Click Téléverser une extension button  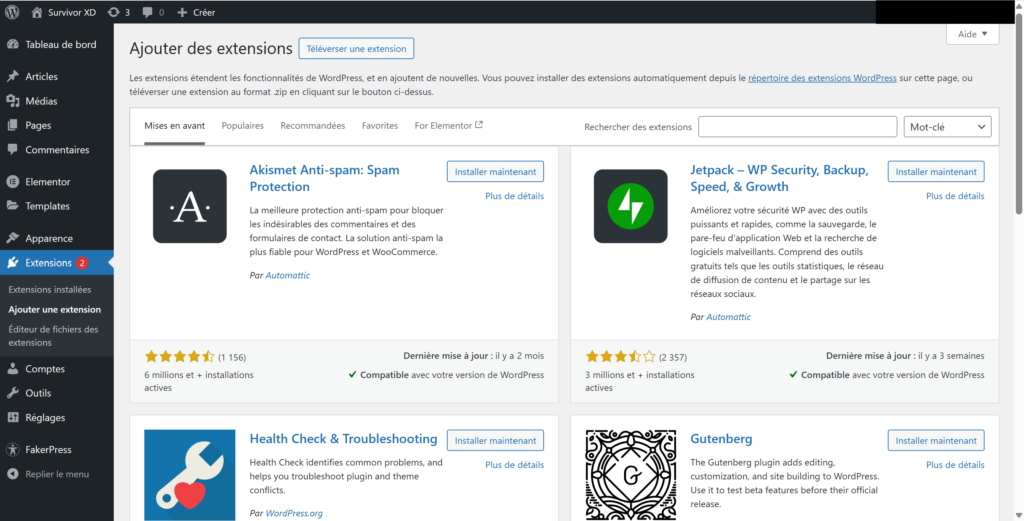pyautogui.click(x=356, y=48)
